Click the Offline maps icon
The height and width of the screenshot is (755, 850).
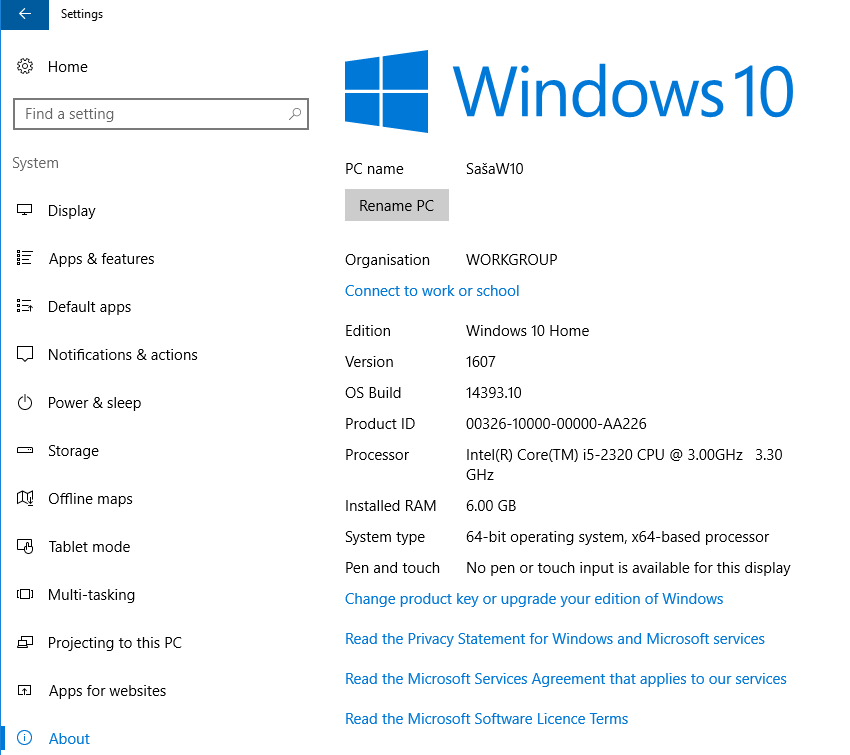[x=25, y=498]
